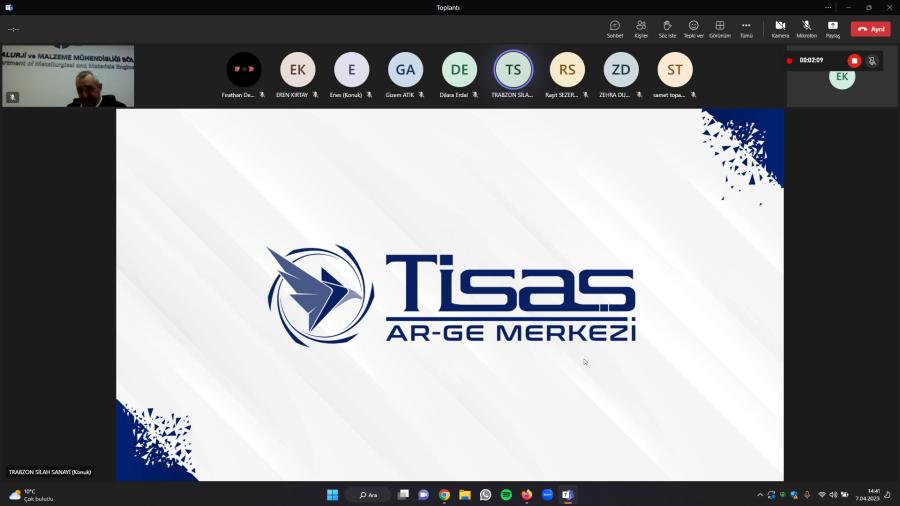Select Gizem ATİK avatar labeled GA
Screen dimensions: 900x506
pos(405,69)
